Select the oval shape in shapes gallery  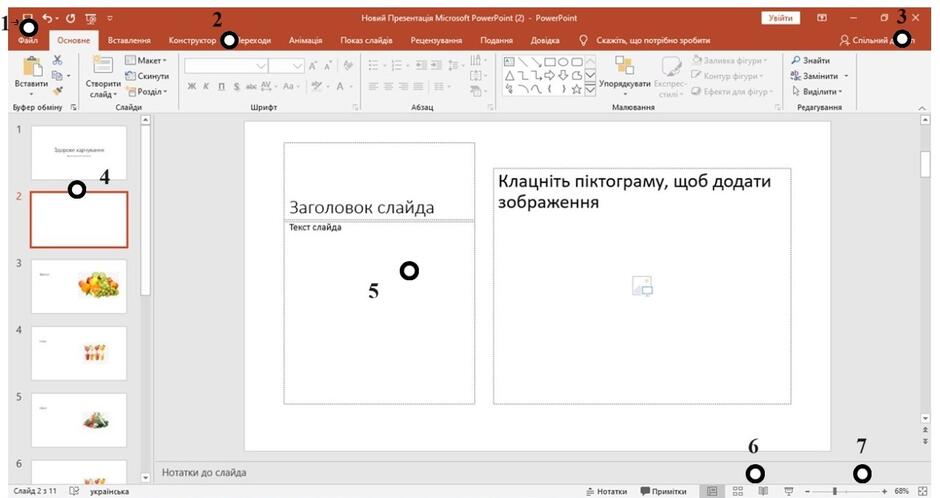pos(563,62)
